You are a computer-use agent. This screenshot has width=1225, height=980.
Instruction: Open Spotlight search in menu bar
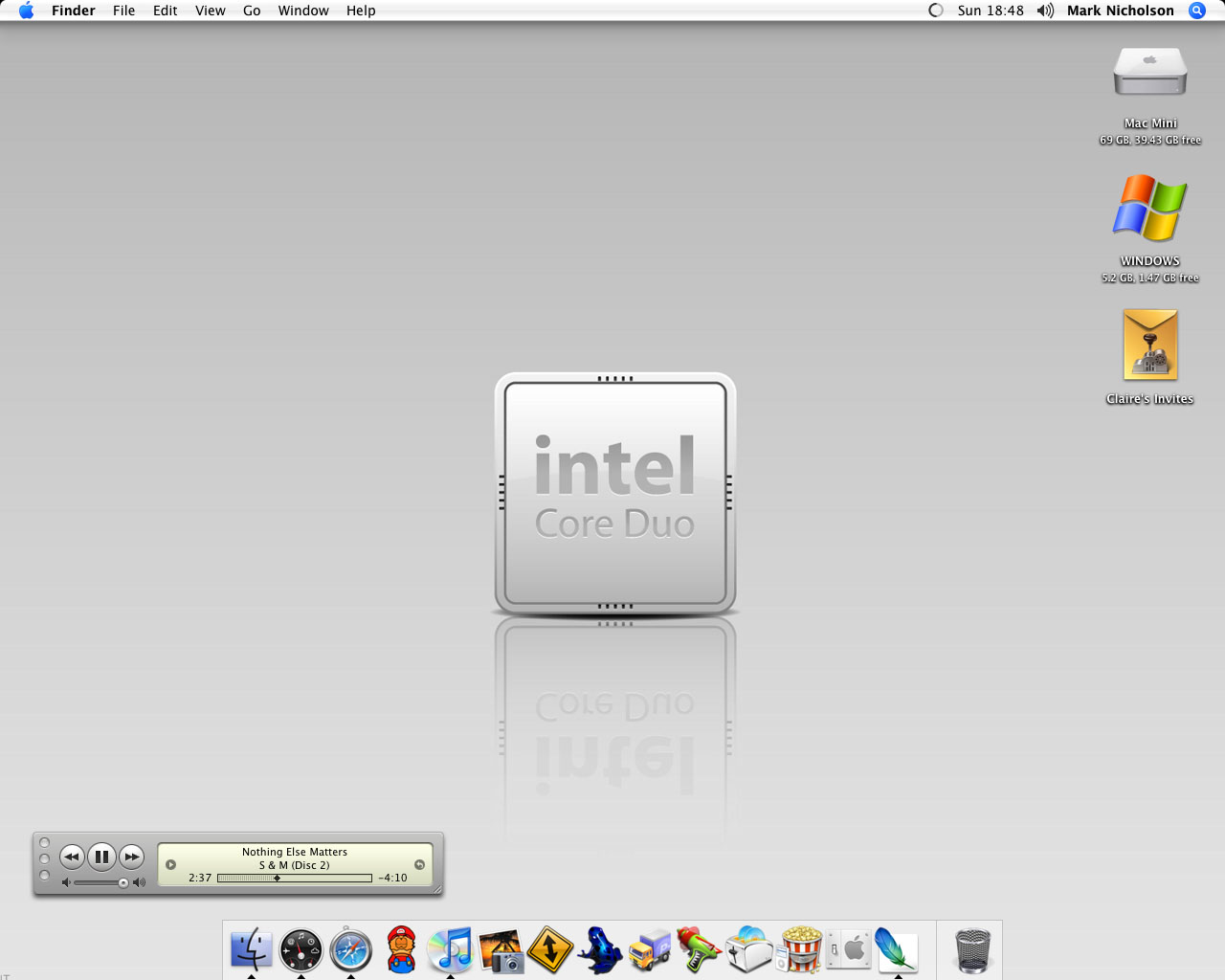(x=1196, y=11)
